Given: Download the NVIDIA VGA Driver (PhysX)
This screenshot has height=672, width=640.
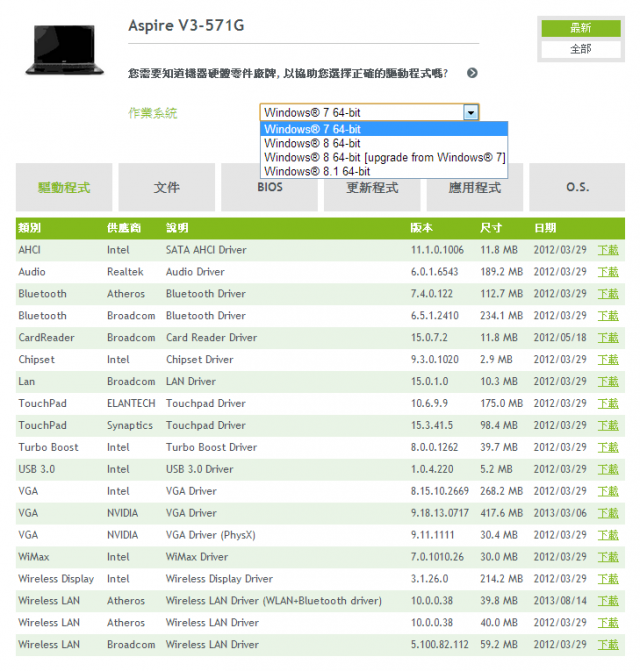Looking at the screenshot, I should (x=608, y=535).
